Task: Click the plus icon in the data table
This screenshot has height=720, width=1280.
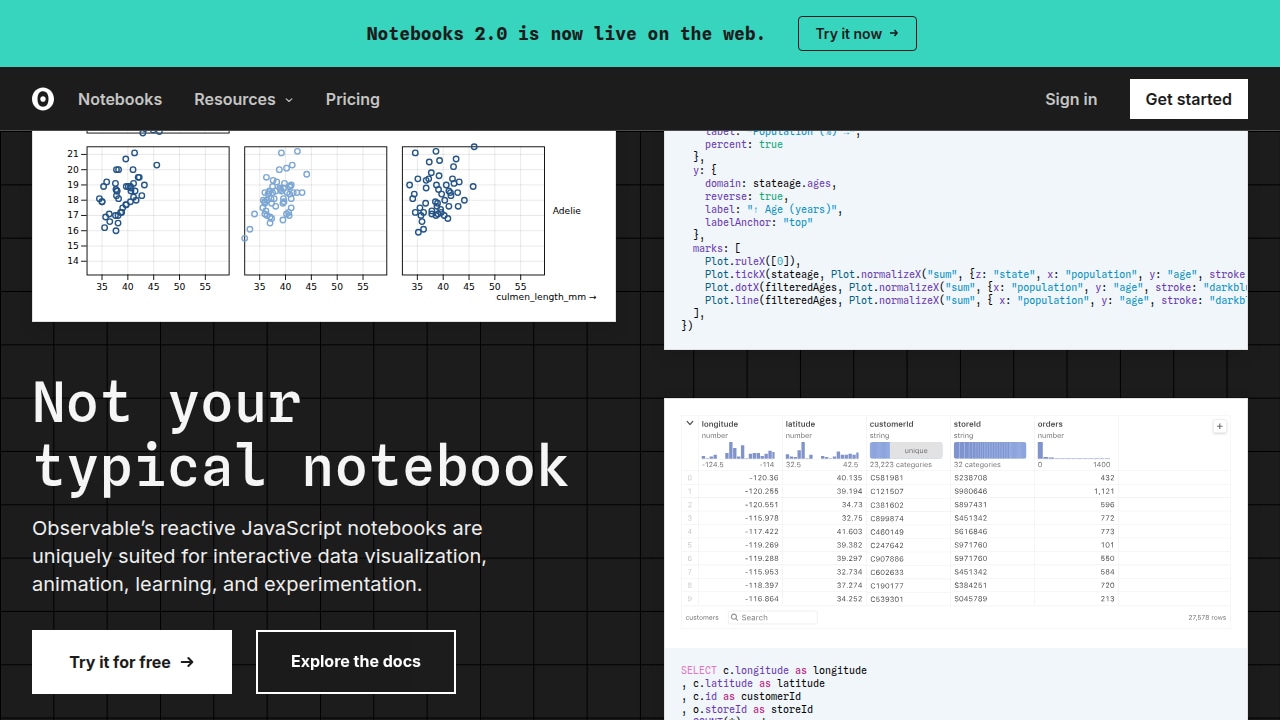Action: (1219, 426)
